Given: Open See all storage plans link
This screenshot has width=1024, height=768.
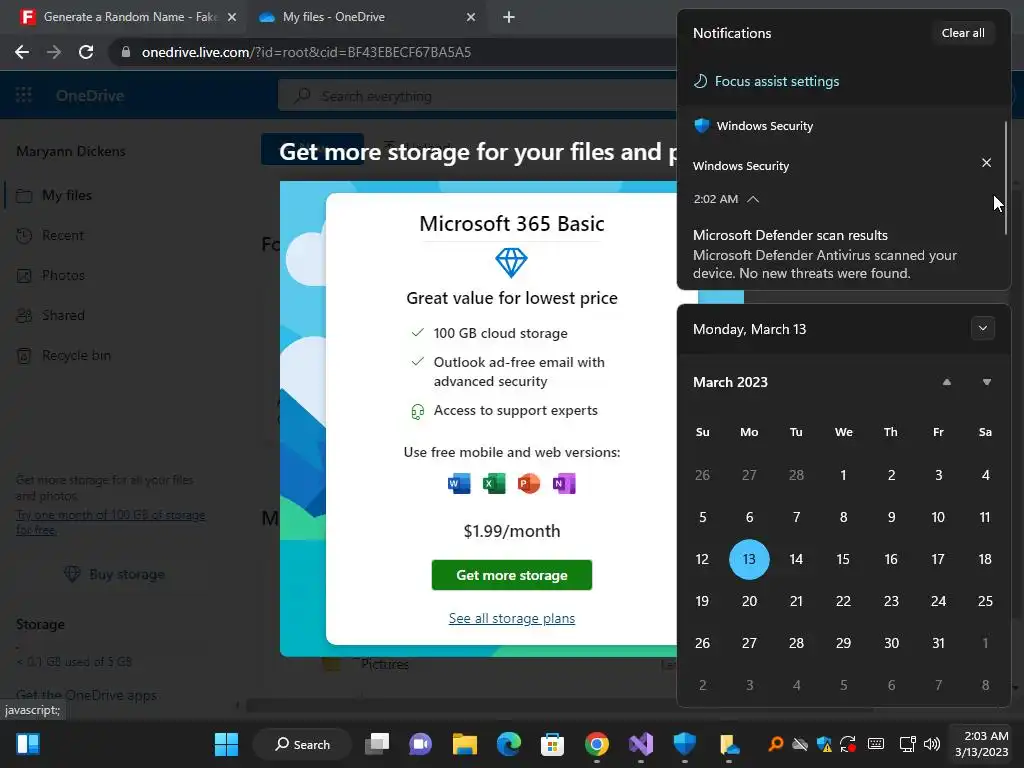Looking at the screenshot, I should tap(511, 618).
